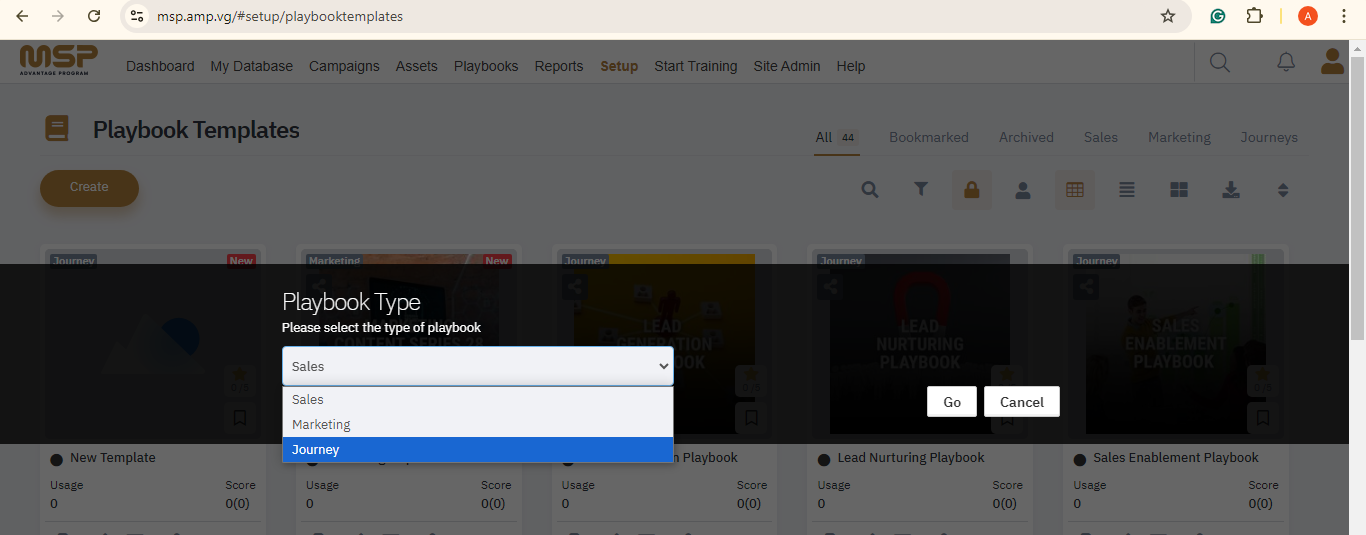
Task: Open Assets menu
Action: point(417,66)
